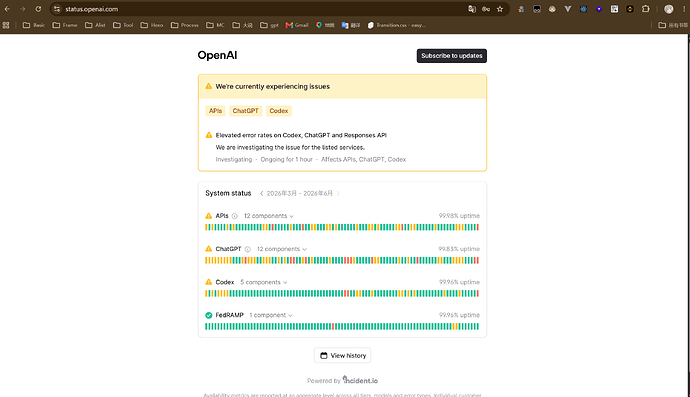The image size is (690, 397).
Task: Click the green check icon beside FedRAMP
Action: (209, 315)
